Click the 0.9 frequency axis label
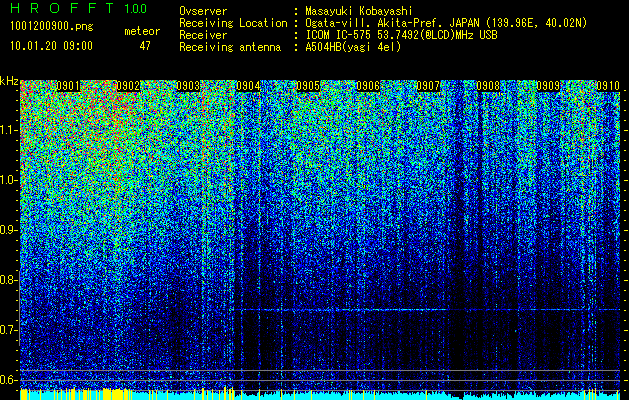 pyautogui.click(x=8, y=230)
